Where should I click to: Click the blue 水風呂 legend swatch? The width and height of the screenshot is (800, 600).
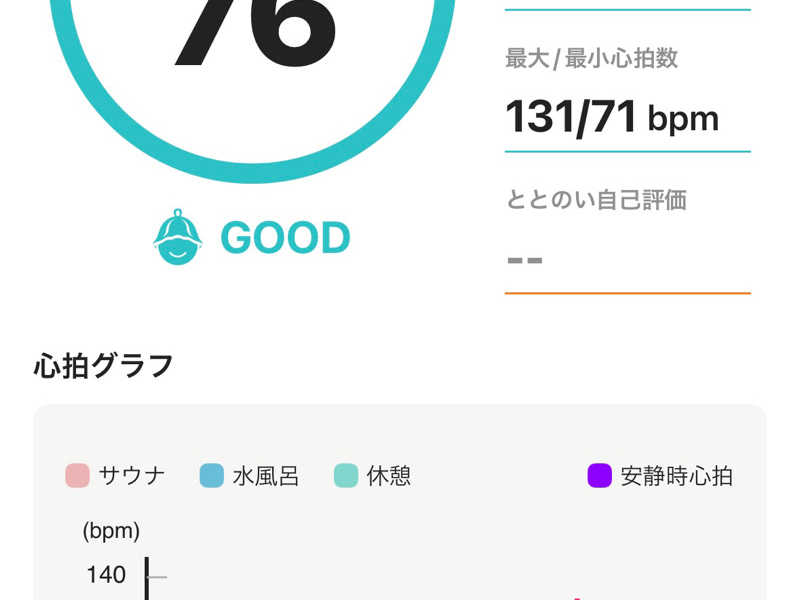pos(212,475)
